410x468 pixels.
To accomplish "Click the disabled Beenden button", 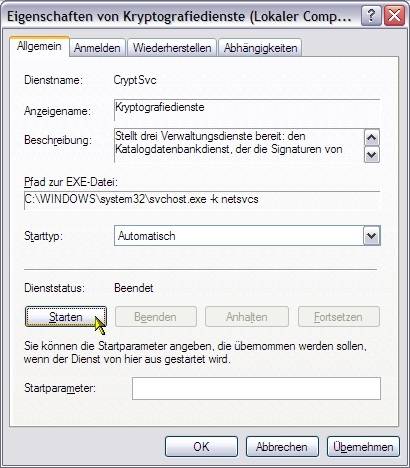I will [x=156, y=317].
